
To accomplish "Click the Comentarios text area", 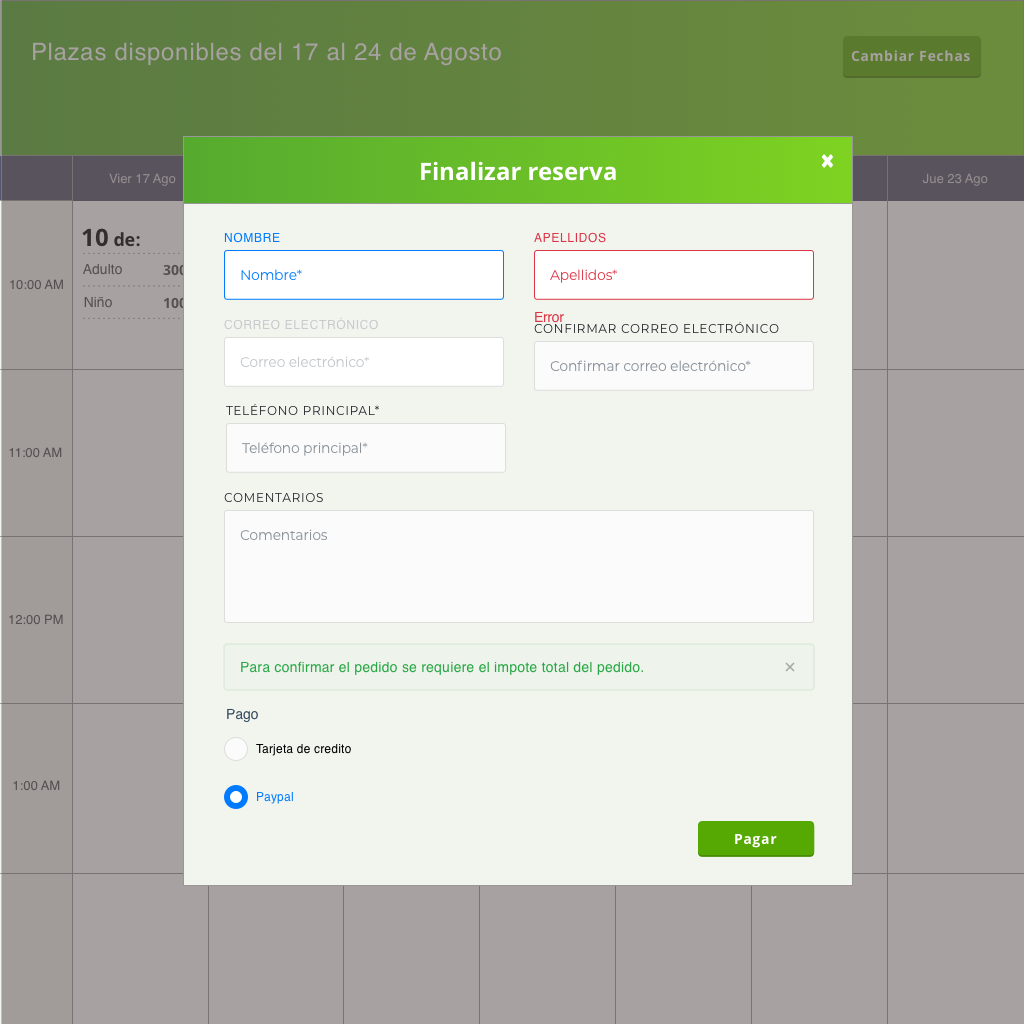I will coord(519,566).
